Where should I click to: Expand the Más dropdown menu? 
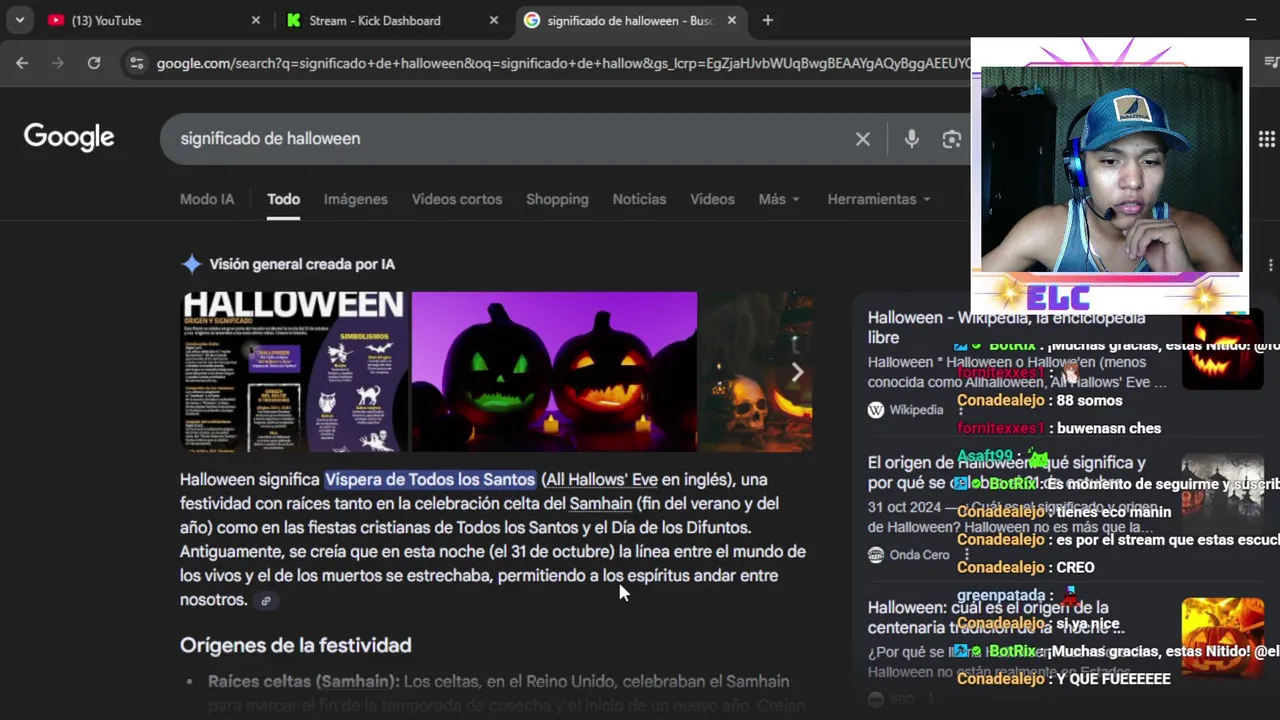(x=779, y=199)
